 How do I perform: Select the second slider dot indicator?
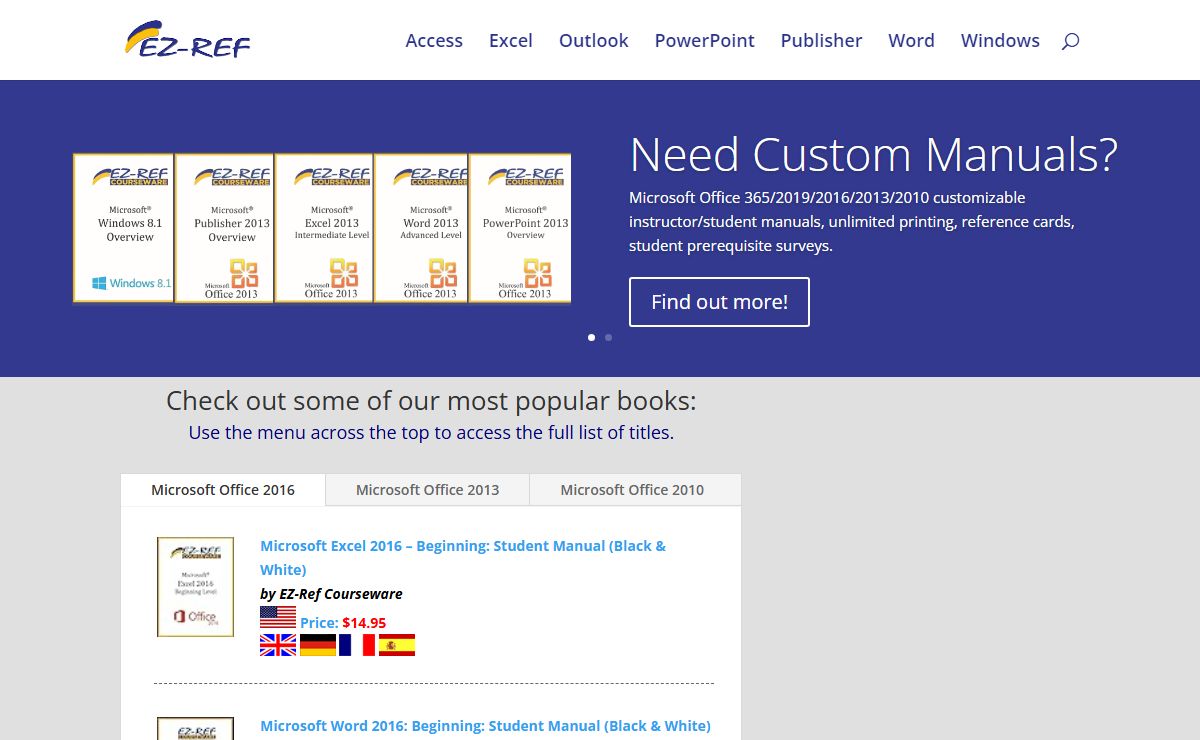[x=608, y=337]
